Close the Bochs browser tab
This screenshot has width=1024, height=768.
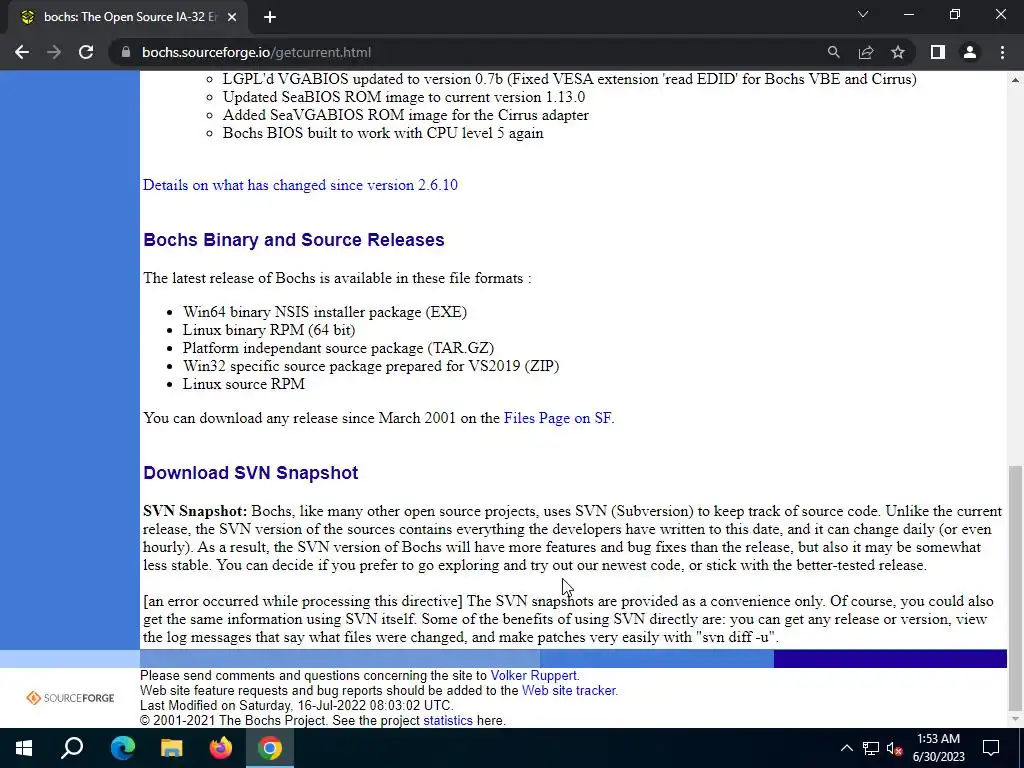232,18
